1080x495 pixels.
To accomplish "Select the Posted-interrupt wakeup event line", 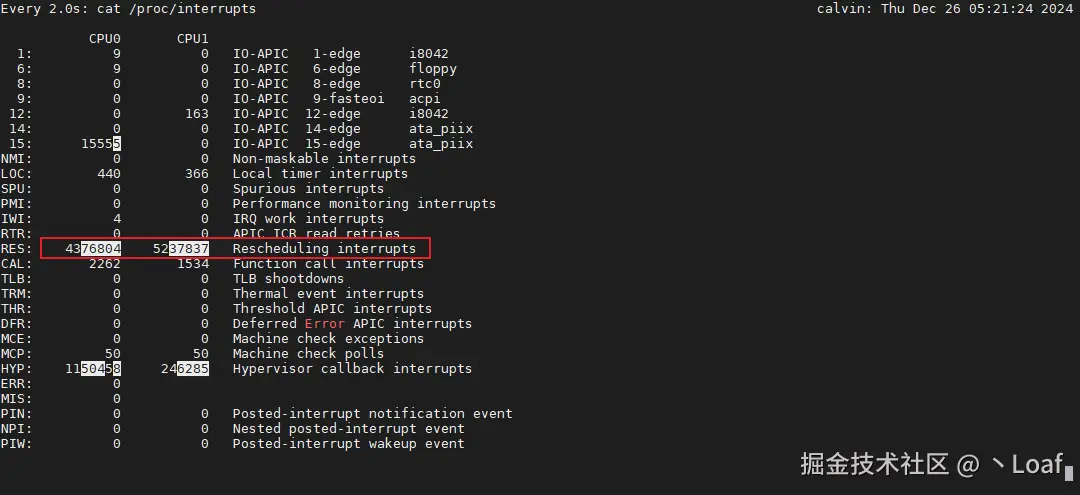I will point(348,444).
